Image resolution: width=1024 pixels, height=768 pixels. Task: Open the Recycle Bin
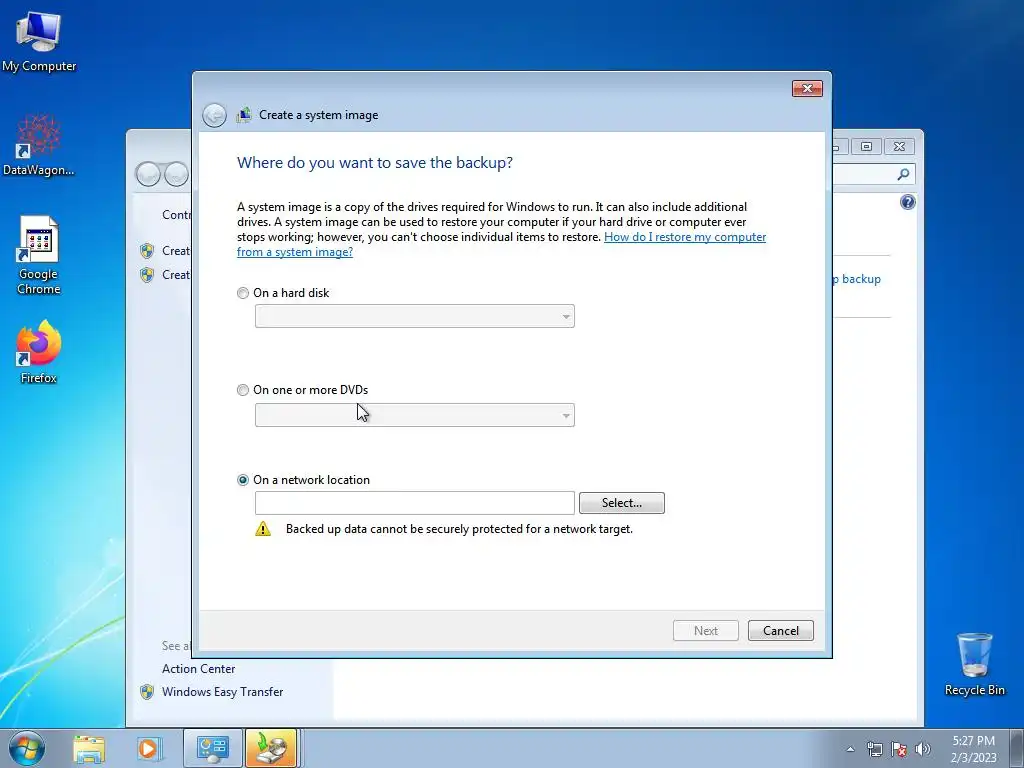pos(974,664)
